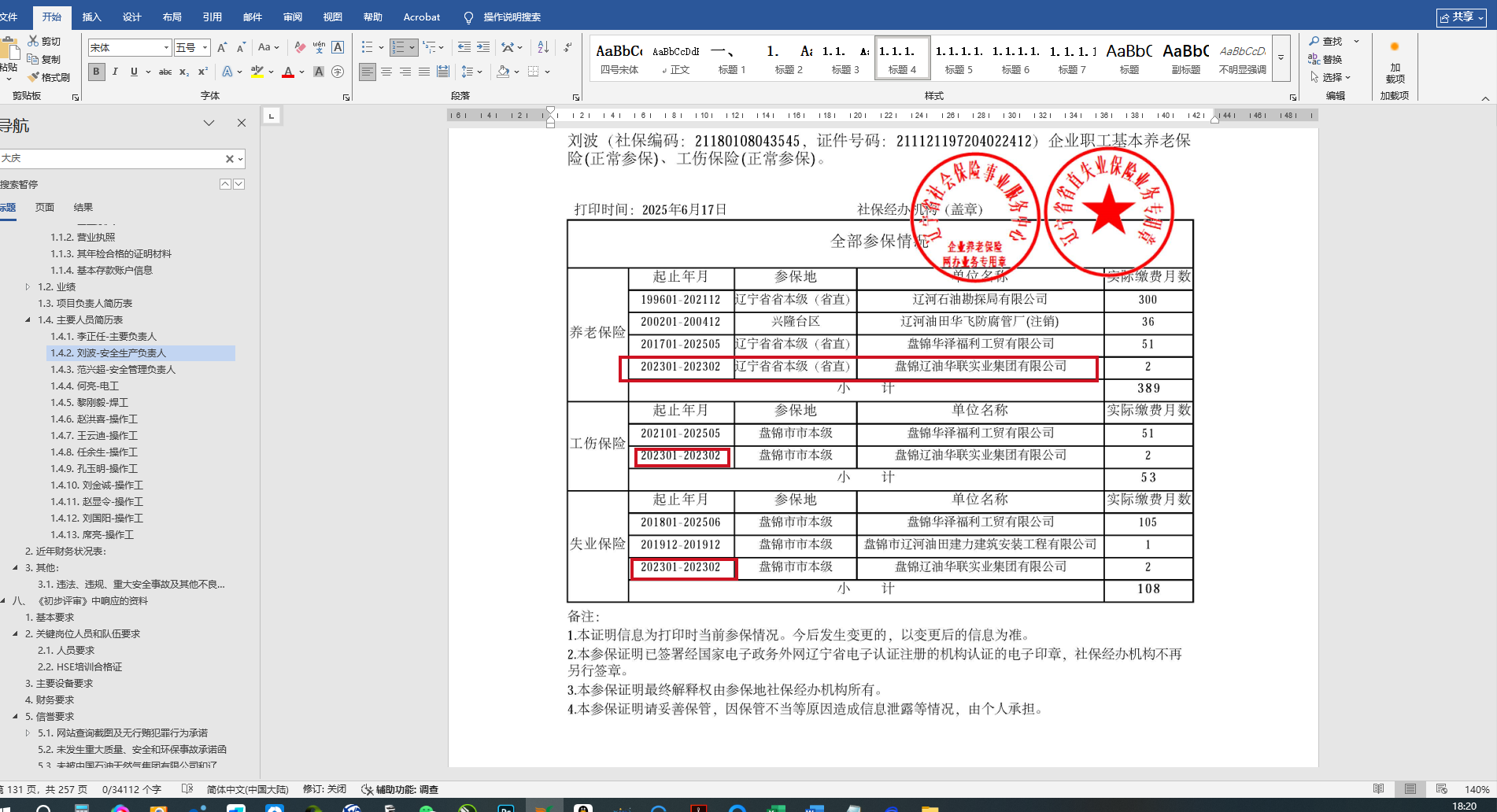This screenshot has width=1497, height=812.
Task: Open the line spacing dropdown
Action: [471, 72]
